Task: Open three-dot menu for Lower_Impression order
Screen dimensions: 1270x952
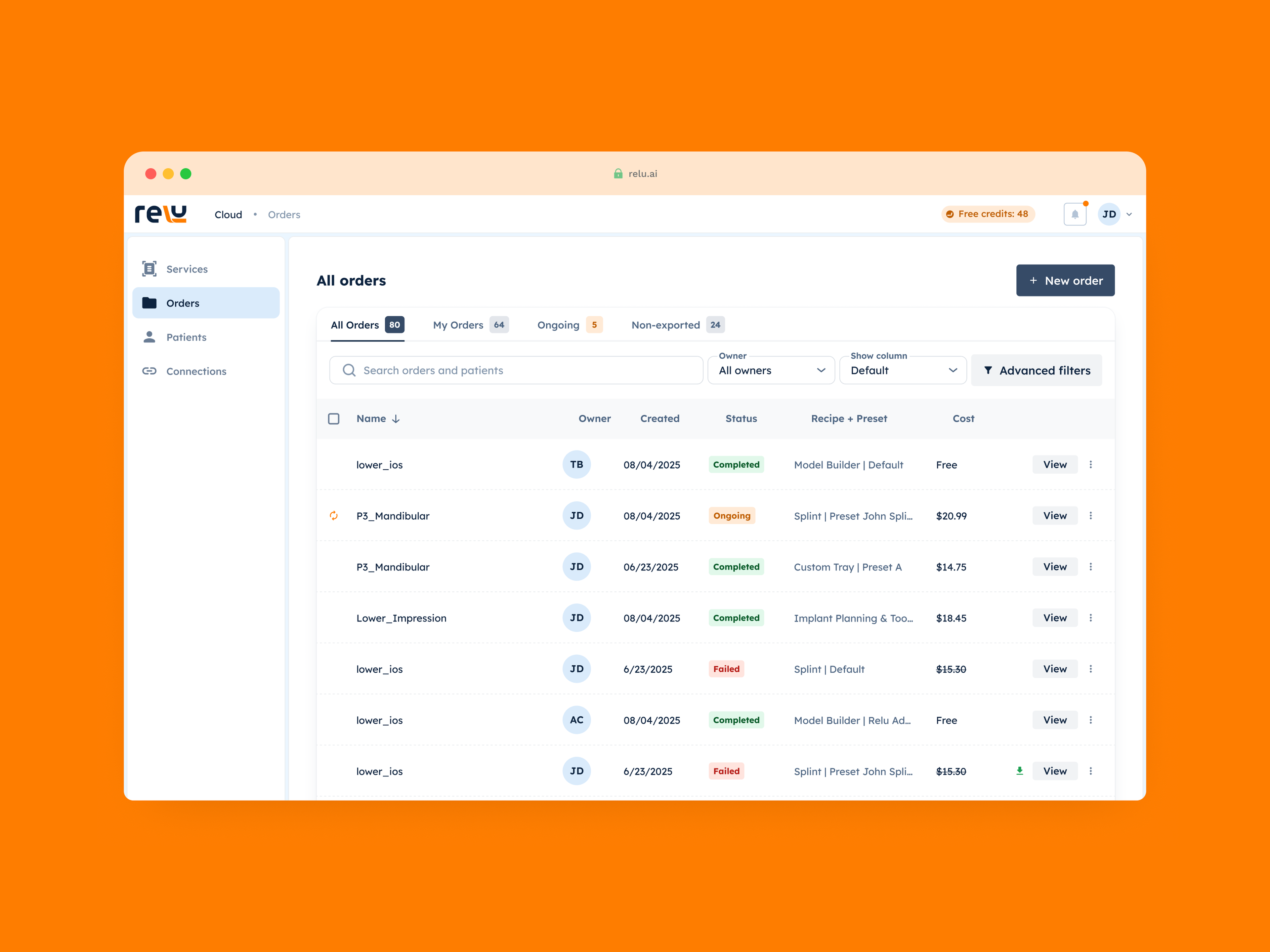Action: (1090, 618)
